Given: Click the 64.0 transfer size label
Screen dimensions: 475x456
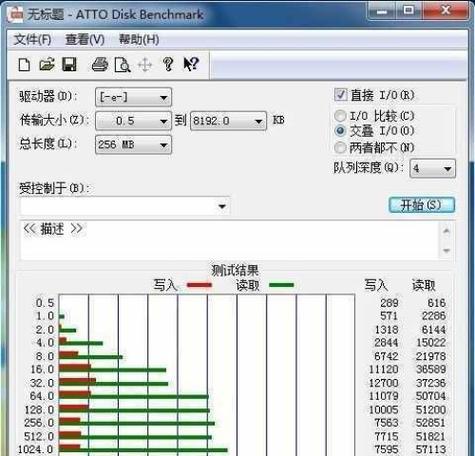Looking at the screenshot, I should (x=42, y=396).
